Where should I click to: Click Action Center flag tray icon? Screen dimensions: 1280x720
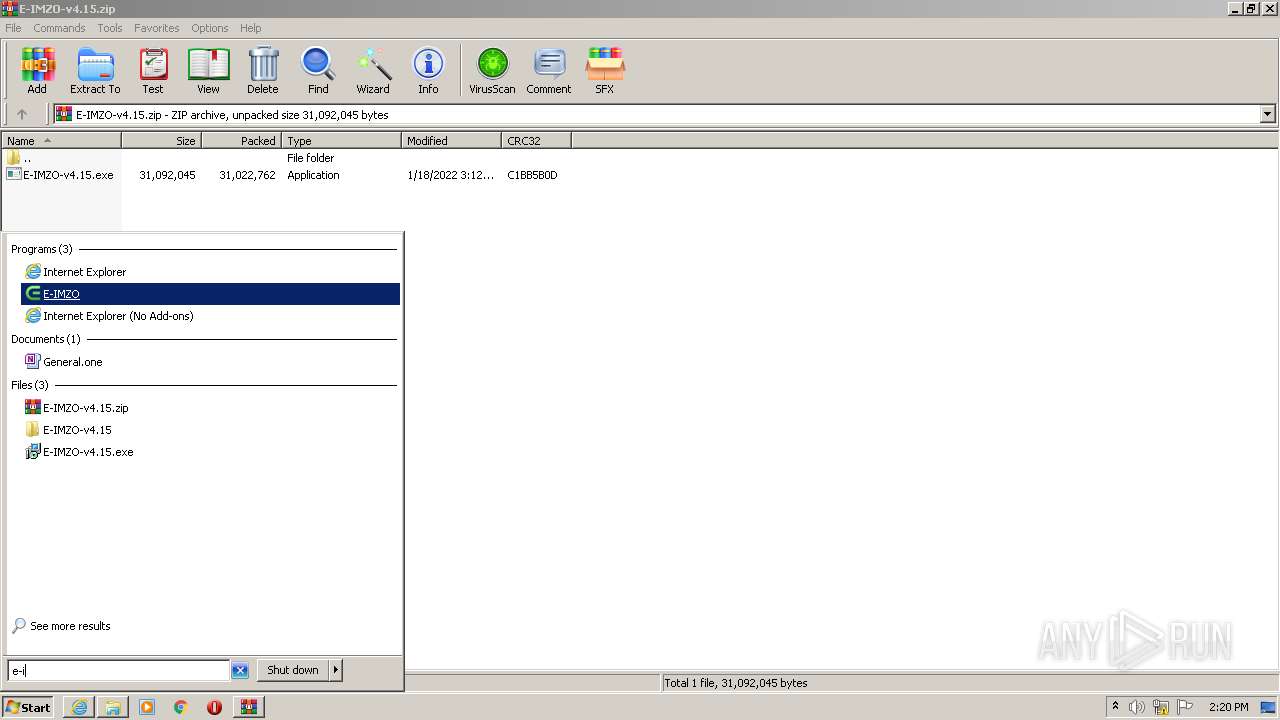(x=1185, y=707)
